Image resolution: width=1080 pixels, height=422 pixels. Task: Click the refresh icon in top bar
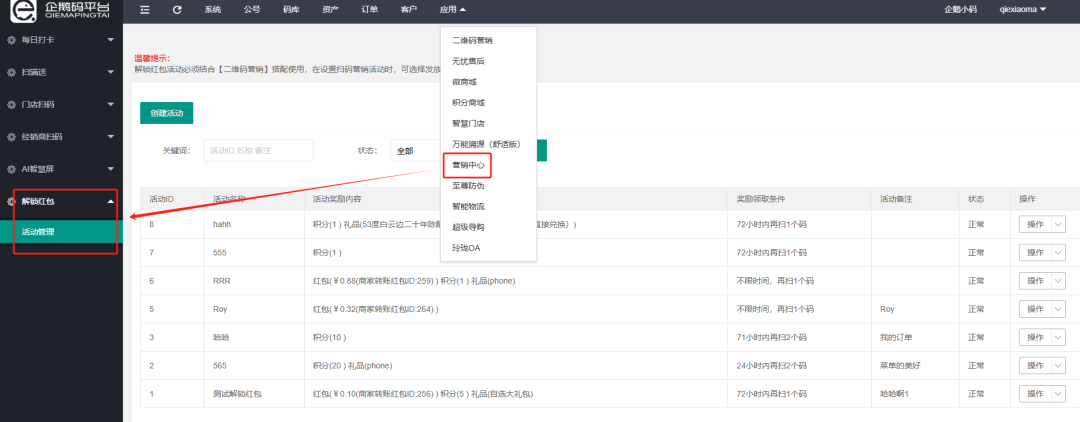(x=177, y=10)
